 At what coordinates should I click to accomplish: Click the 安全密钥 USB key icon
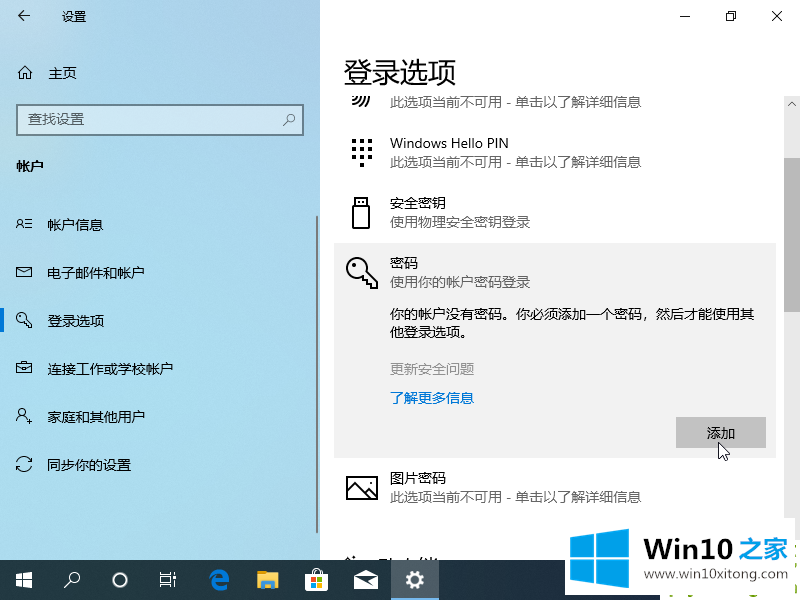coord(361,212)
